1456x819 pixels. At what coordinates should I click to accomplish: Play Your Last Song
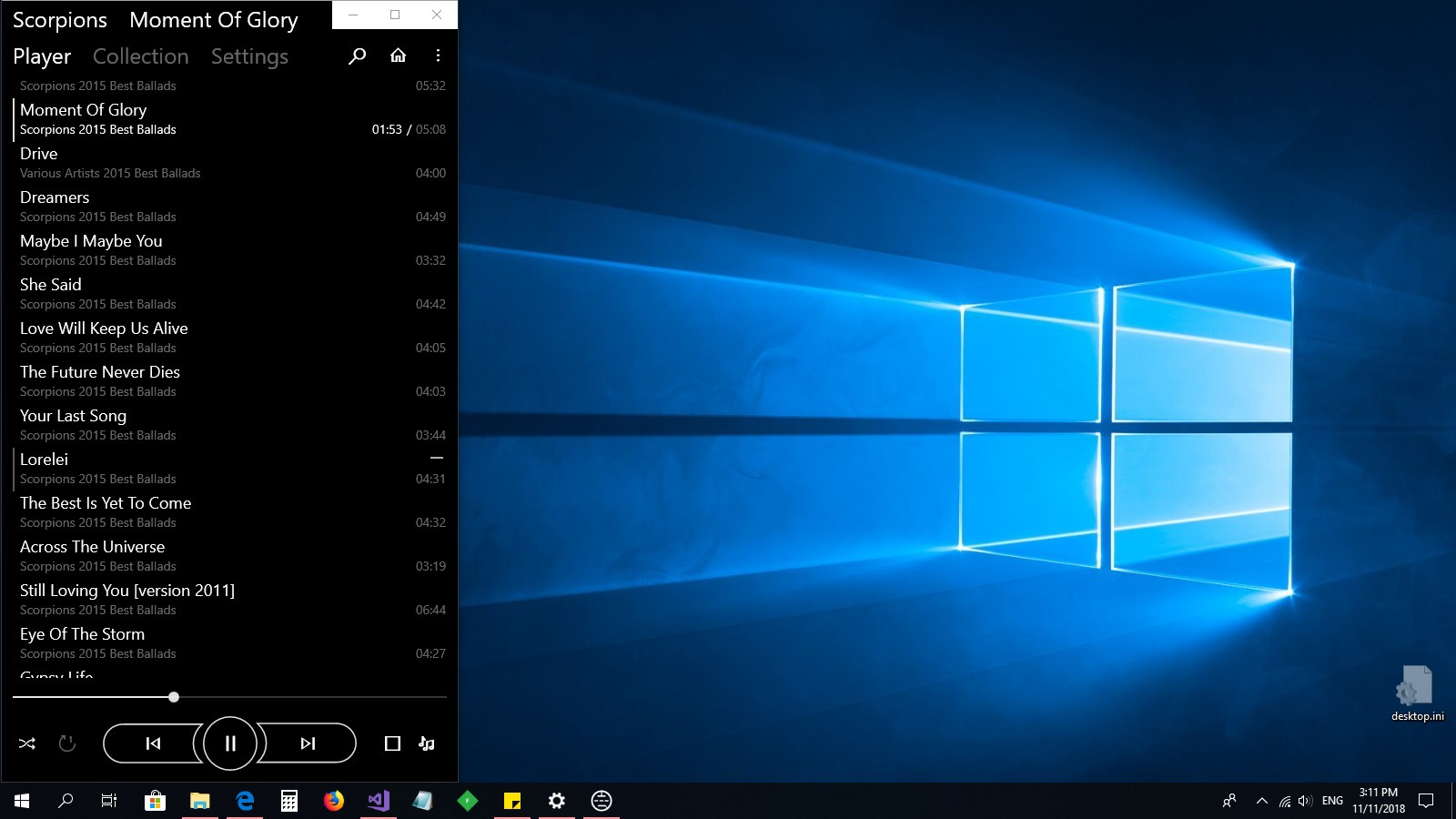(74, 416)
